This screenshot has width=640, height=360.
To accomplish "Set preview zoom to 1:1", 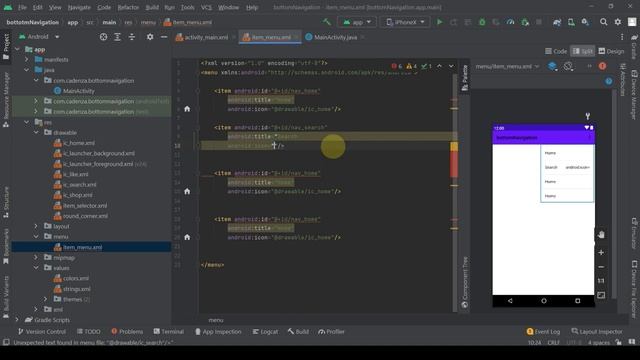I will tap(601, 281).
